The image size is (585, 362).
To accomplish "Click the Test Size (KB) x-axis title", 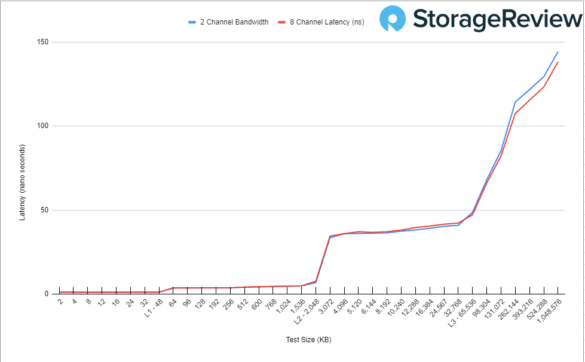I will click(x=309, y=340).
